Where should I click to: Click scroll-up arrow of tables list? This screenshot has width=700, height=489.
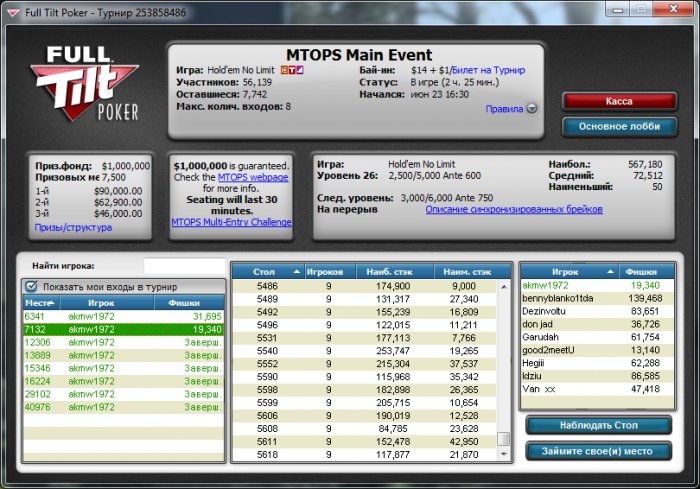(x=504, y=286)
